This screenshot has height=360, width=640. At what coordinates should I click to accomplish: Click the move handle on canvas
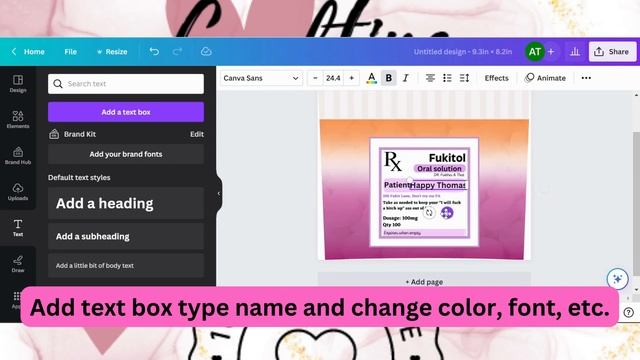(447, 213)
